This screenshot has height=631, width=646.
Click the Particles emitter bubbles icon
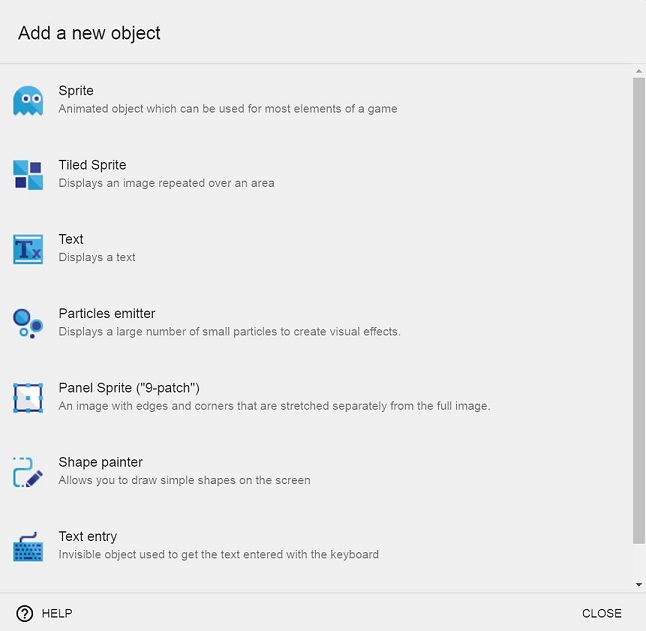point(28,322)
